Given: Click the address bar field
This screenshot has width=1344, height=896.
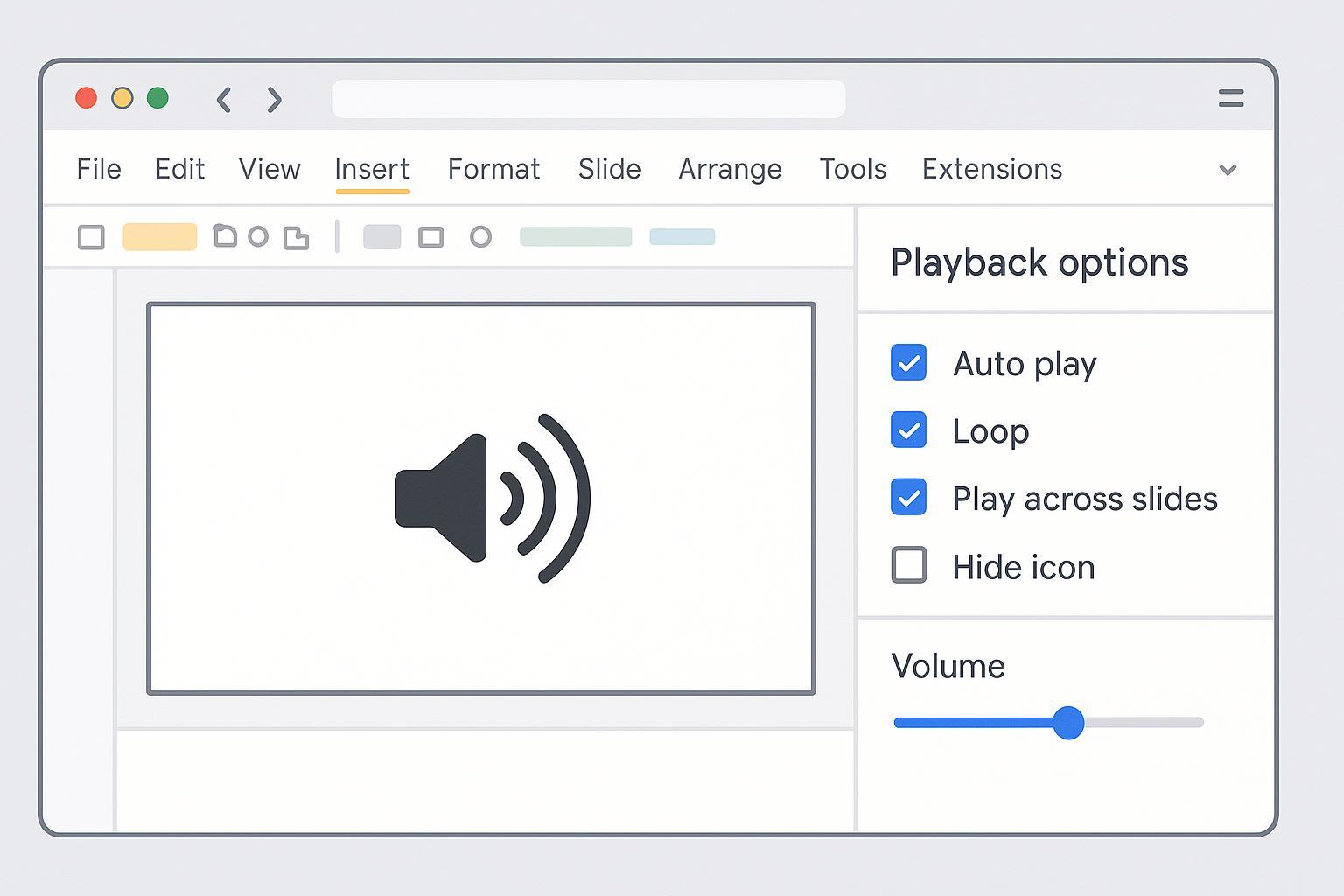Looking at the screenshot, I should click(x=588, y=99).
